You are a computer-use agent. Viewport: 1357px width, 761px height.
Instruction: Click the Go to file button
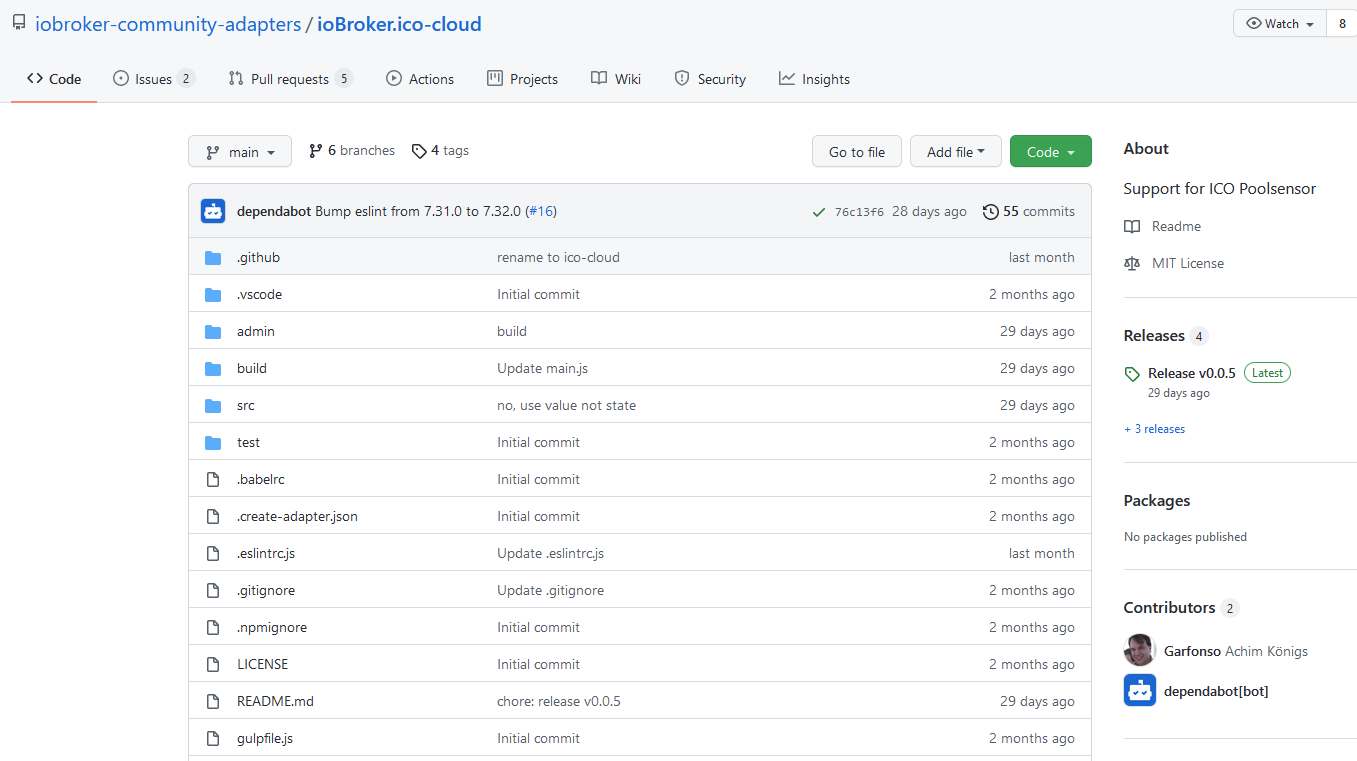[857, 152]
